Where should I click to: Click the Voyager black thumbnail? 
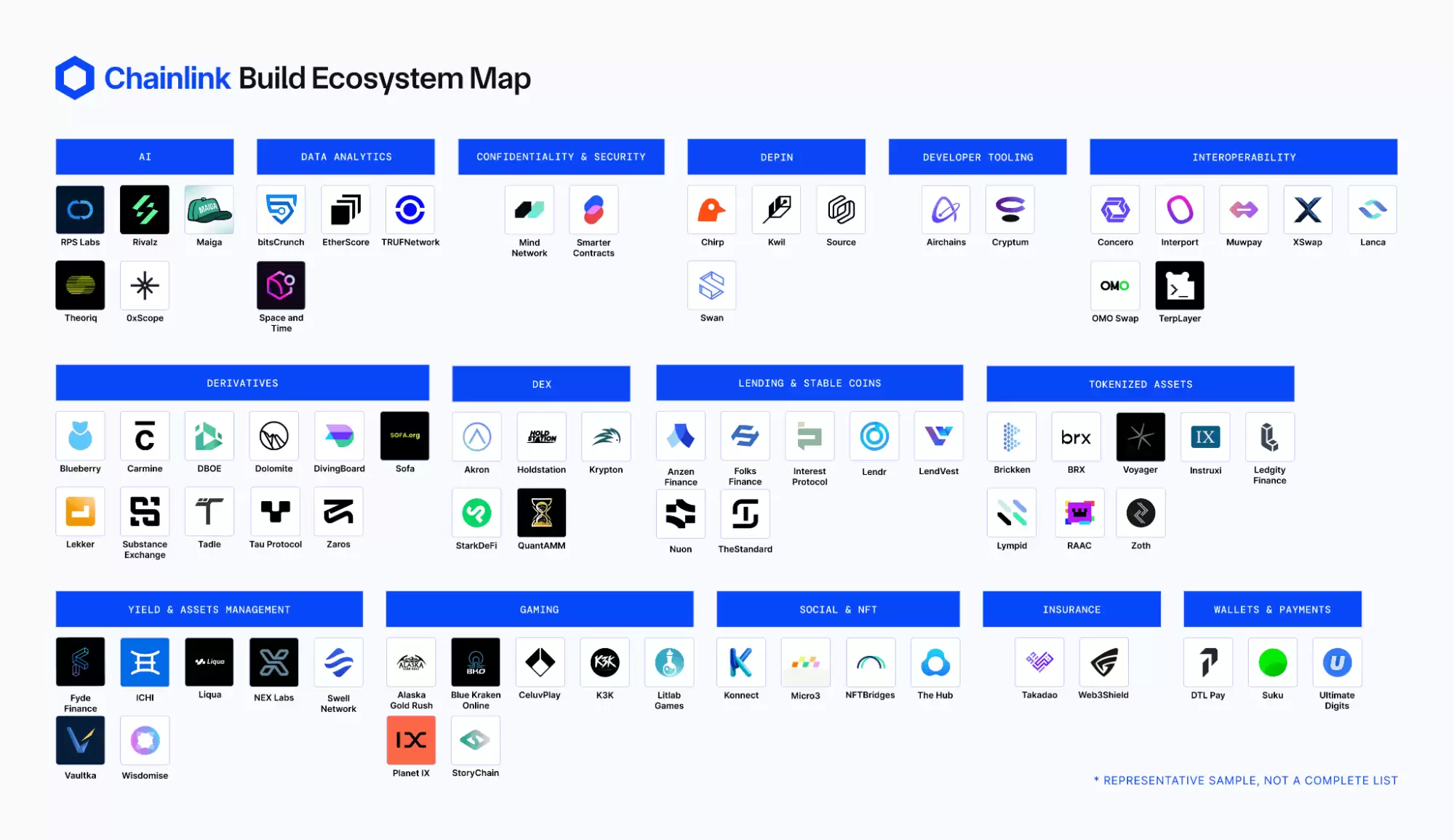[x=1140, y=436]
